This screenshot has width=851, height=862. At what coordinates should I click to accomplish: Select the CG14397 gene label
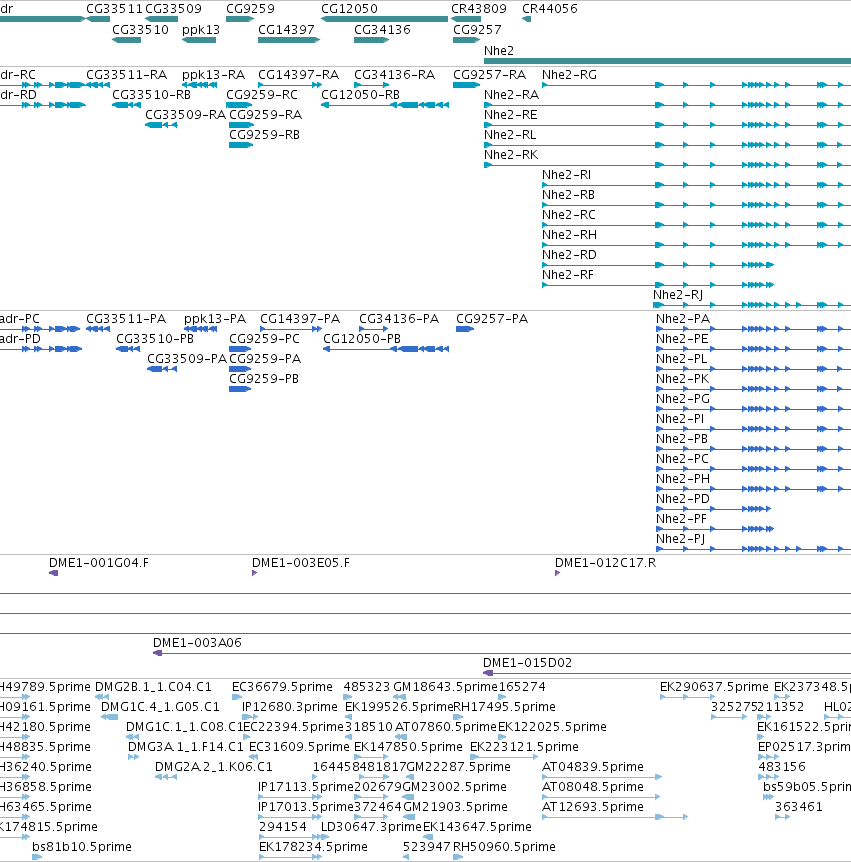click(286, 30)
